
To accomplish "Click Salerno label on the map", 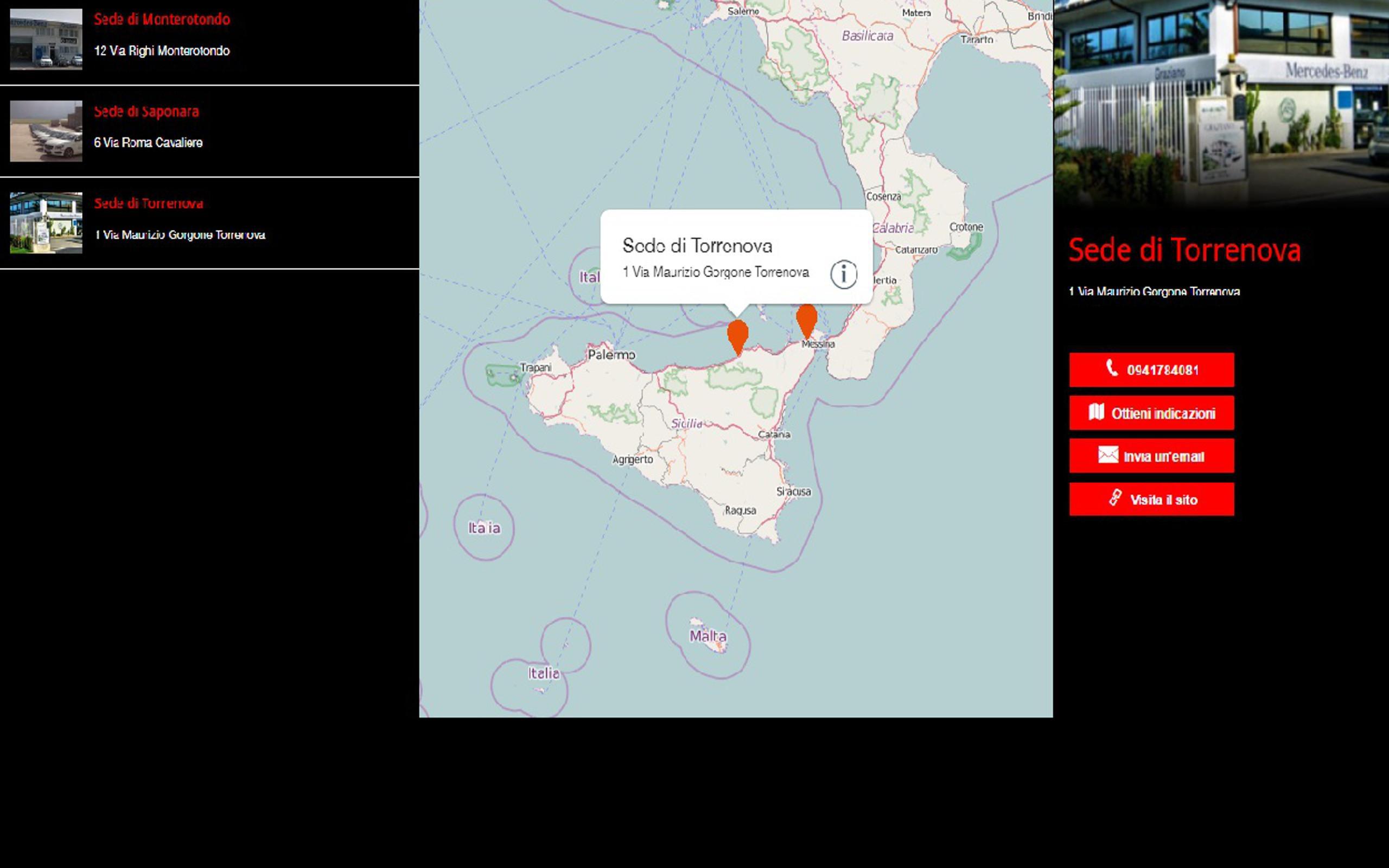I will [743, 11].
